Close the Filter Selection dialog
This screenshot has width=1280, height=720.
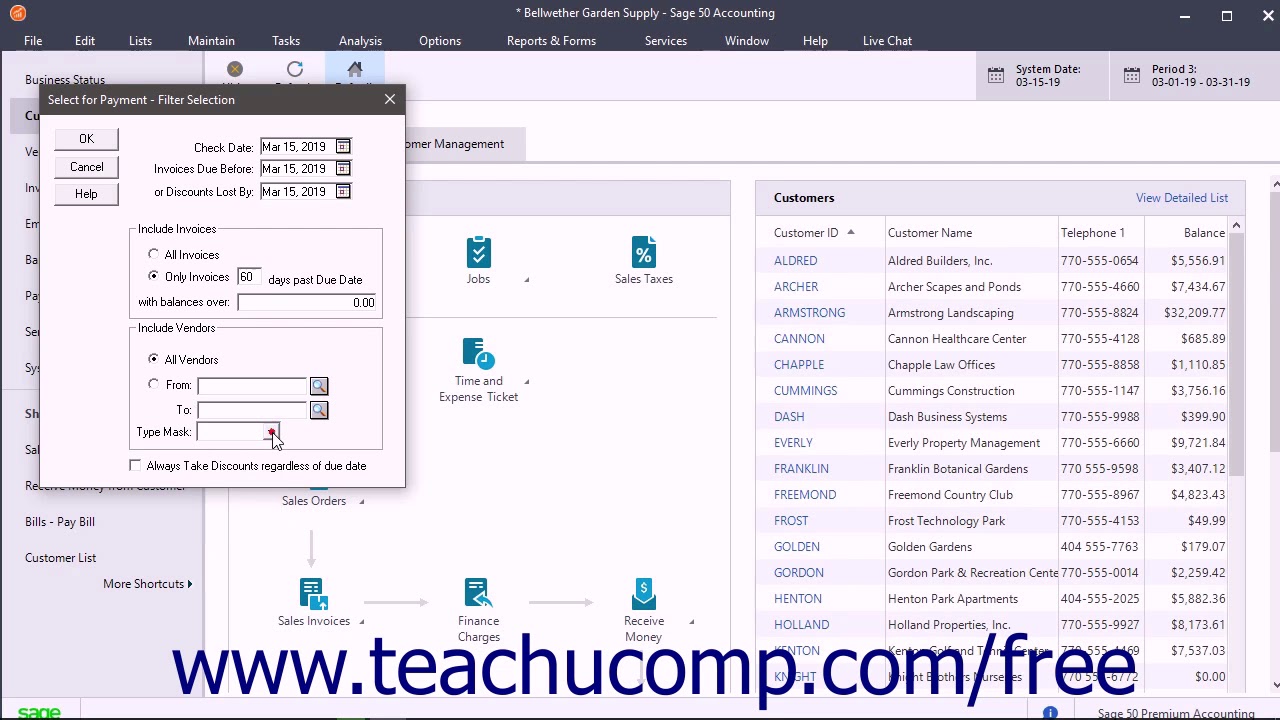[390, 99]
